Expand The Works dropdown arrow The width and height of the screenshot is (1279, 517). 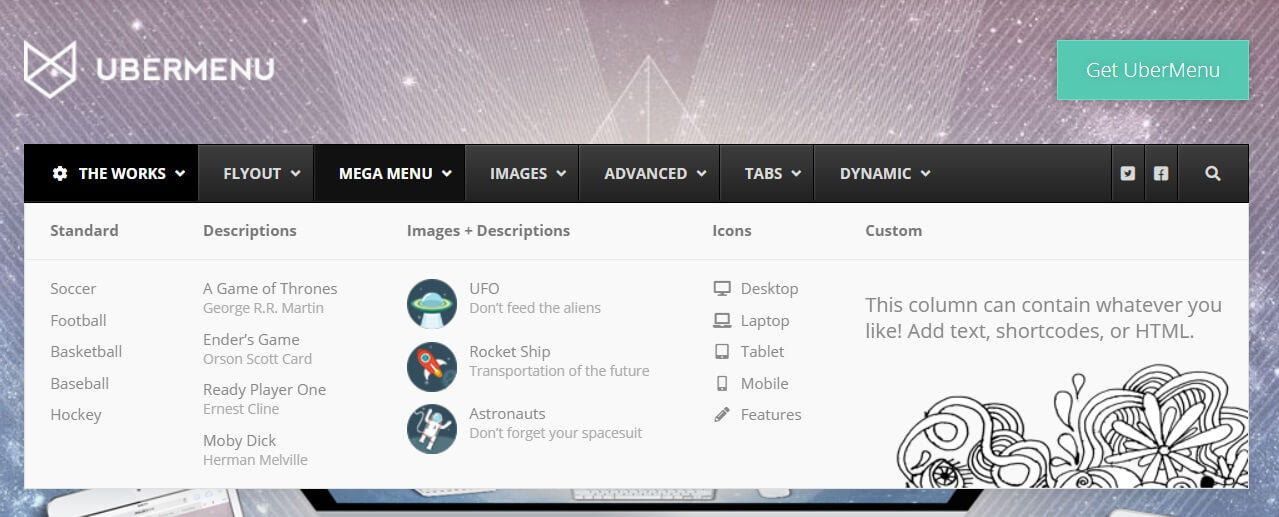(x=180, y=173)
